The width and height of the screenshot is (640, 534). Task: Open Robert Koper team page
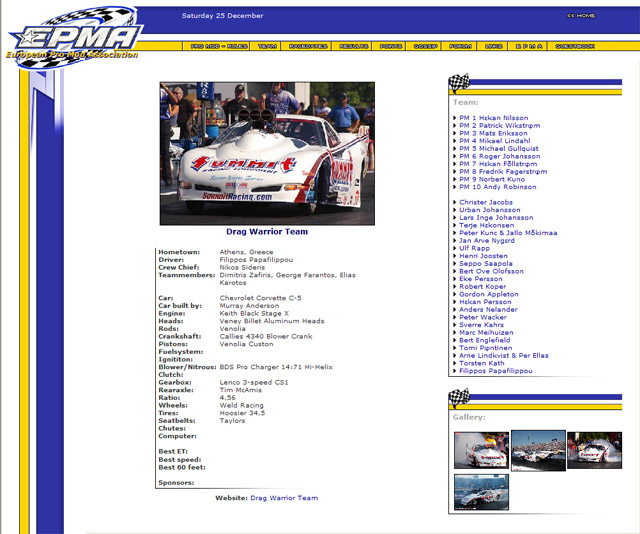click(x=482, y=286)
